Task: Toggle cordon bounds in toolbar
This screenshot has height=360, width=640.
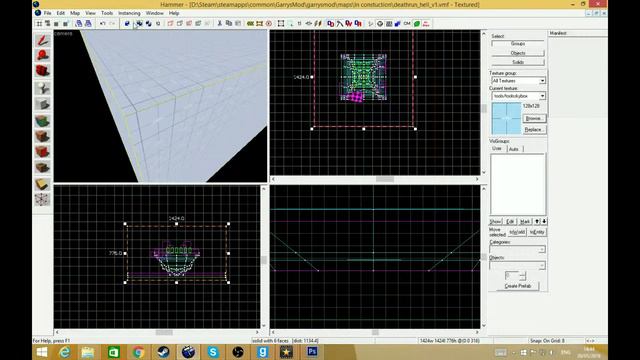Action: 251,24
